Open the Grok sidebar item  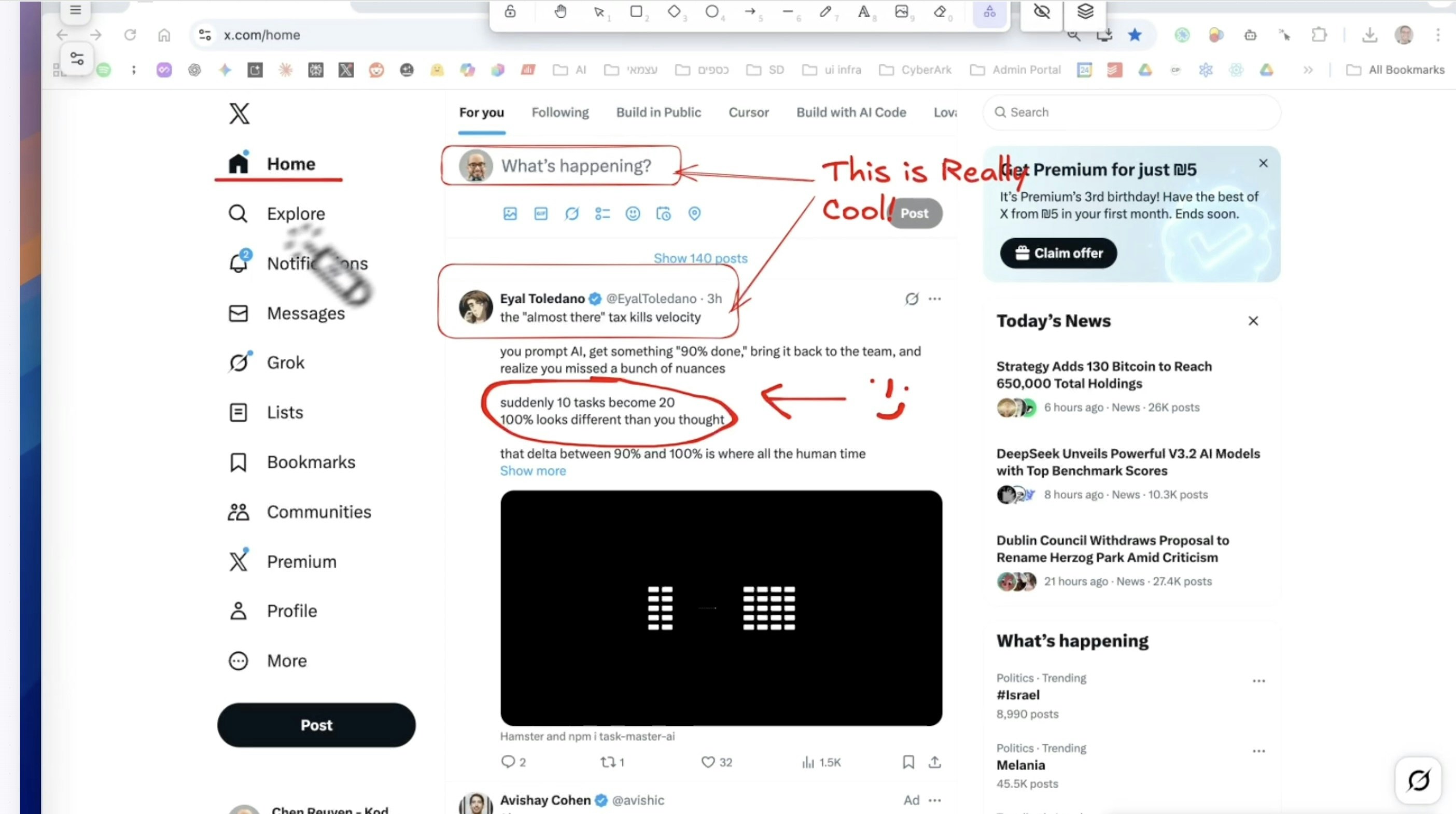click(285, 362)
